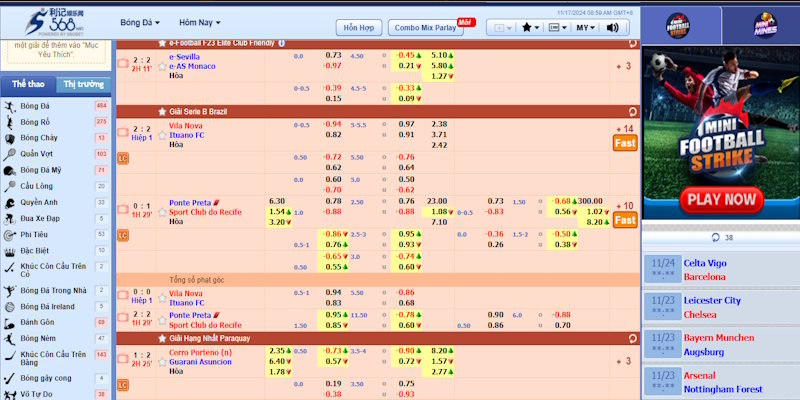The height and width of the screenshot is (400, 800).
Task: Open the Hôm Nay dropdown menu
Action: pyautogui.click(x=199, y=22)
